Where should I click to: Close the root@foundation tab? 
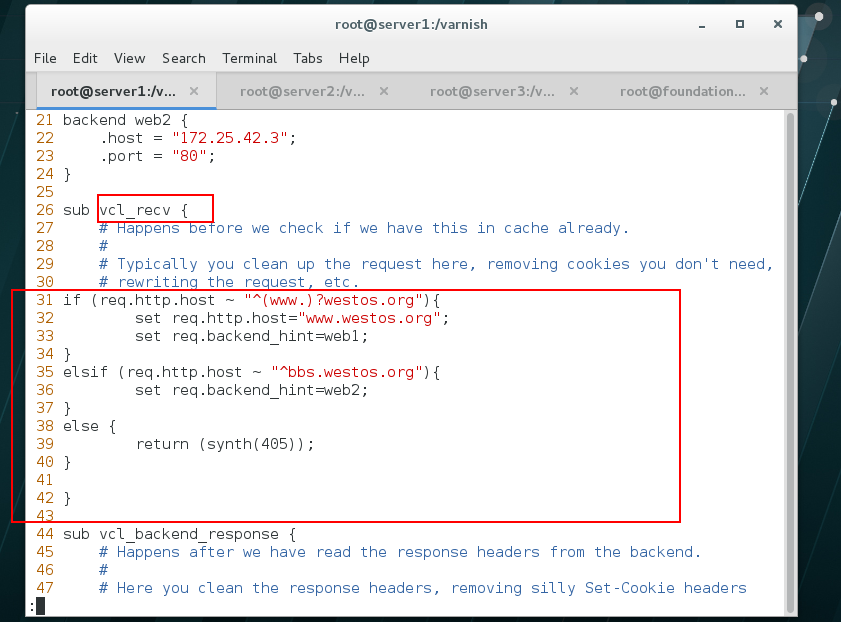(764, 91)
